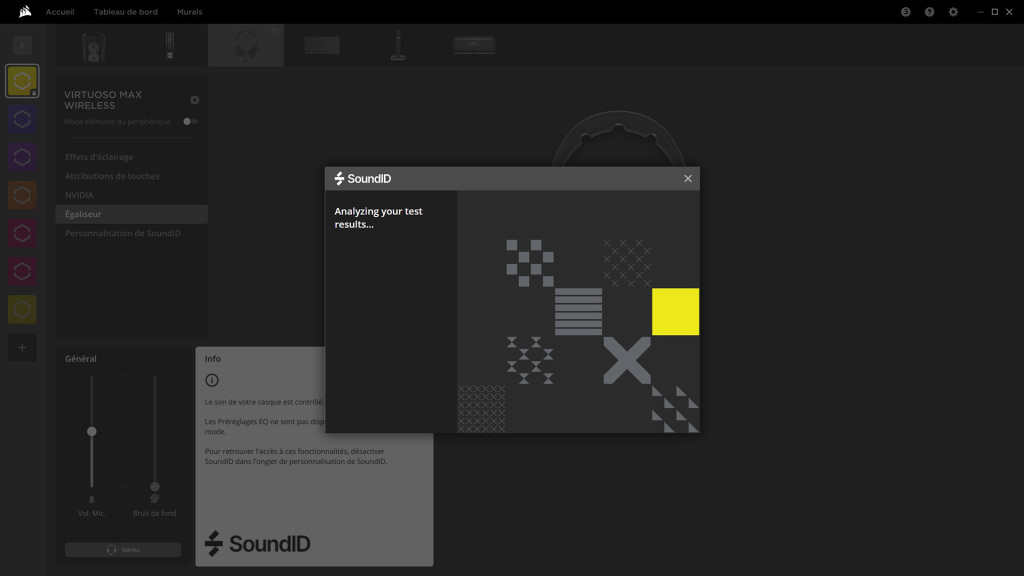Click the large SoundID logo in Info panel
Screen dimensions: 1024x576
257,543
